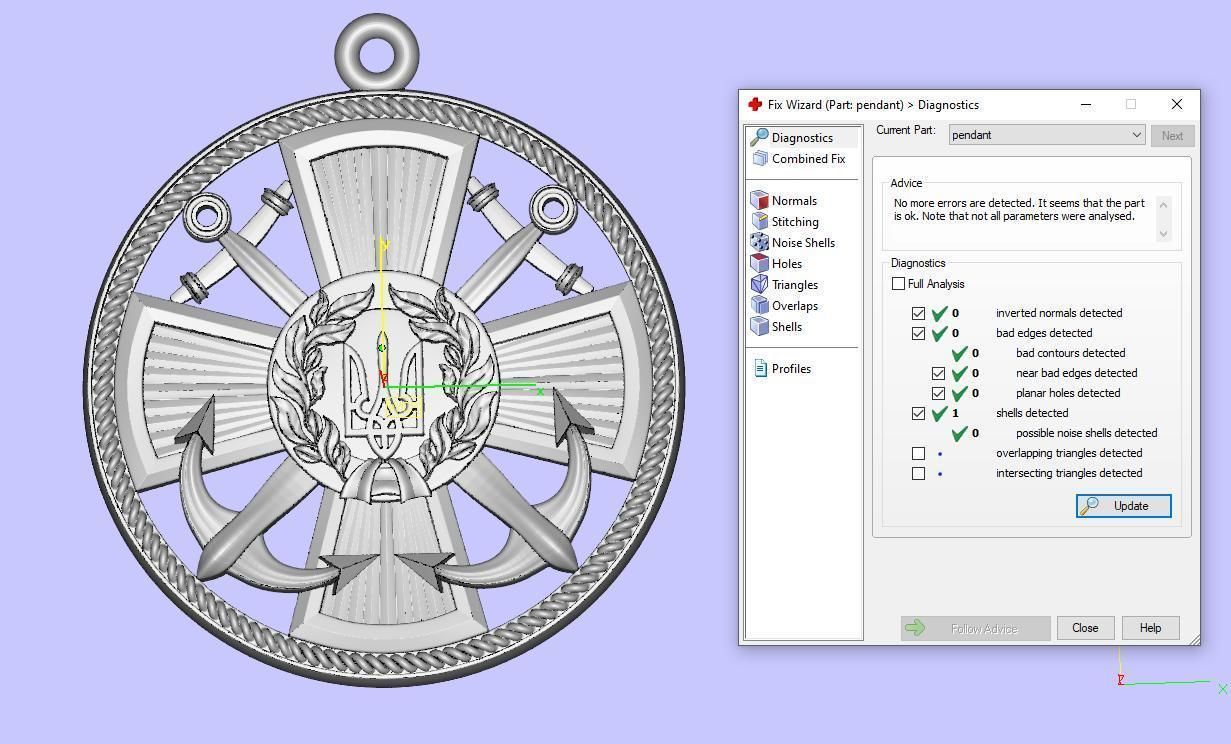The width and height of the screenshot is (1231, 744).
Task: Click the Advice message text
Action: pyautogui.click(x=1019, y=209)
